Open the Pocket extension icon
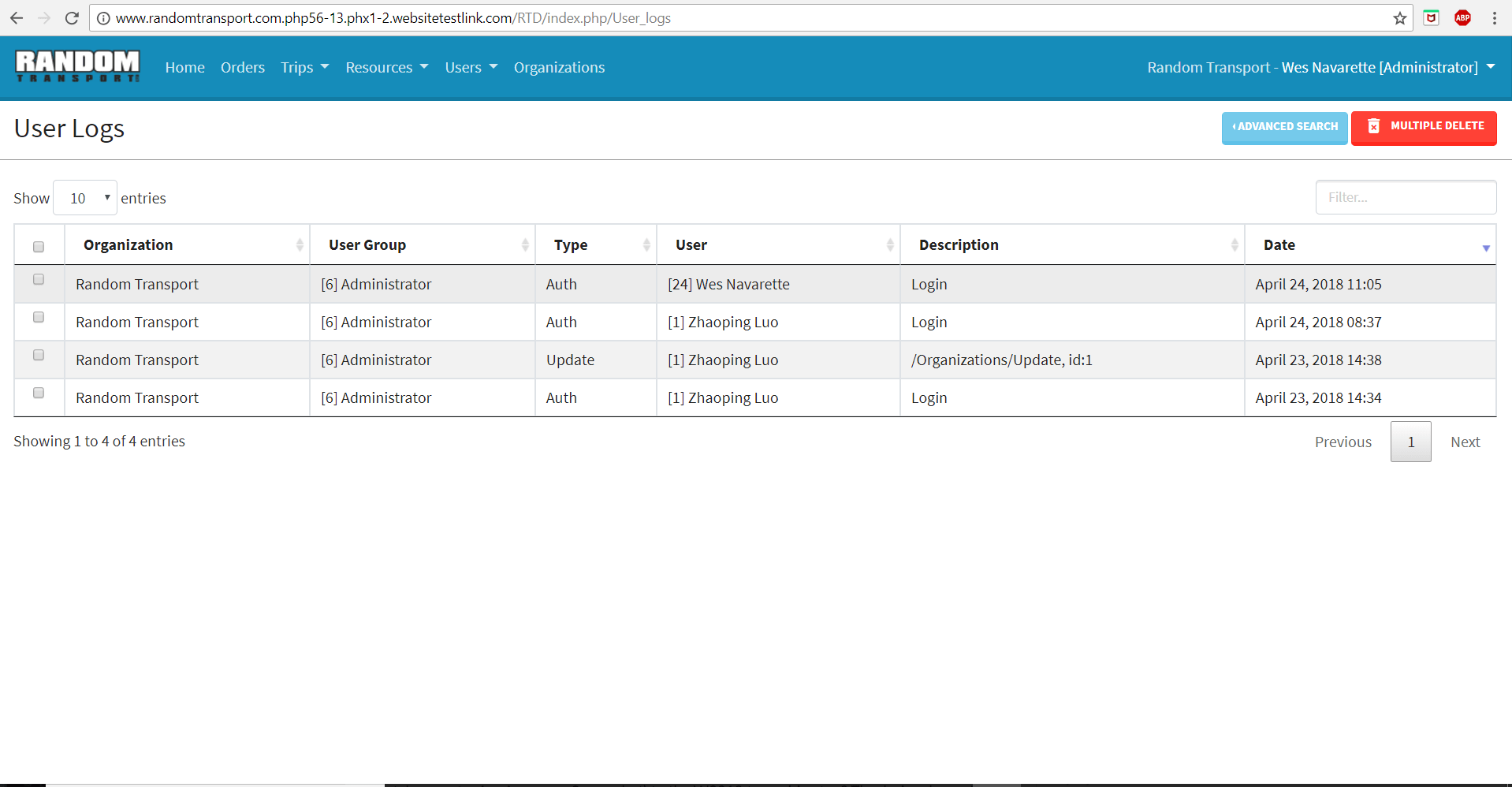Viewport: 1512px width, 787px height. (x=1431, y=18)
